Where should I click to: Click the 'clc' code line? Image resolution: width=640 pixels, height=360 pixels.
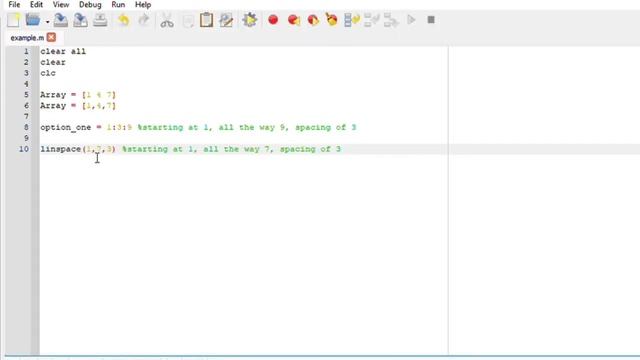pos(48,73)
